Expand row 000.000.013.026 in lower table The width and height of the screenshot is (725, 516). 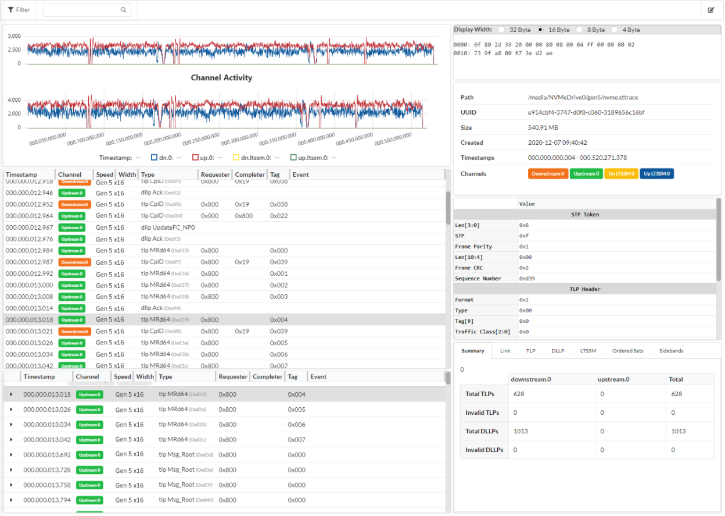pos(11,410)
